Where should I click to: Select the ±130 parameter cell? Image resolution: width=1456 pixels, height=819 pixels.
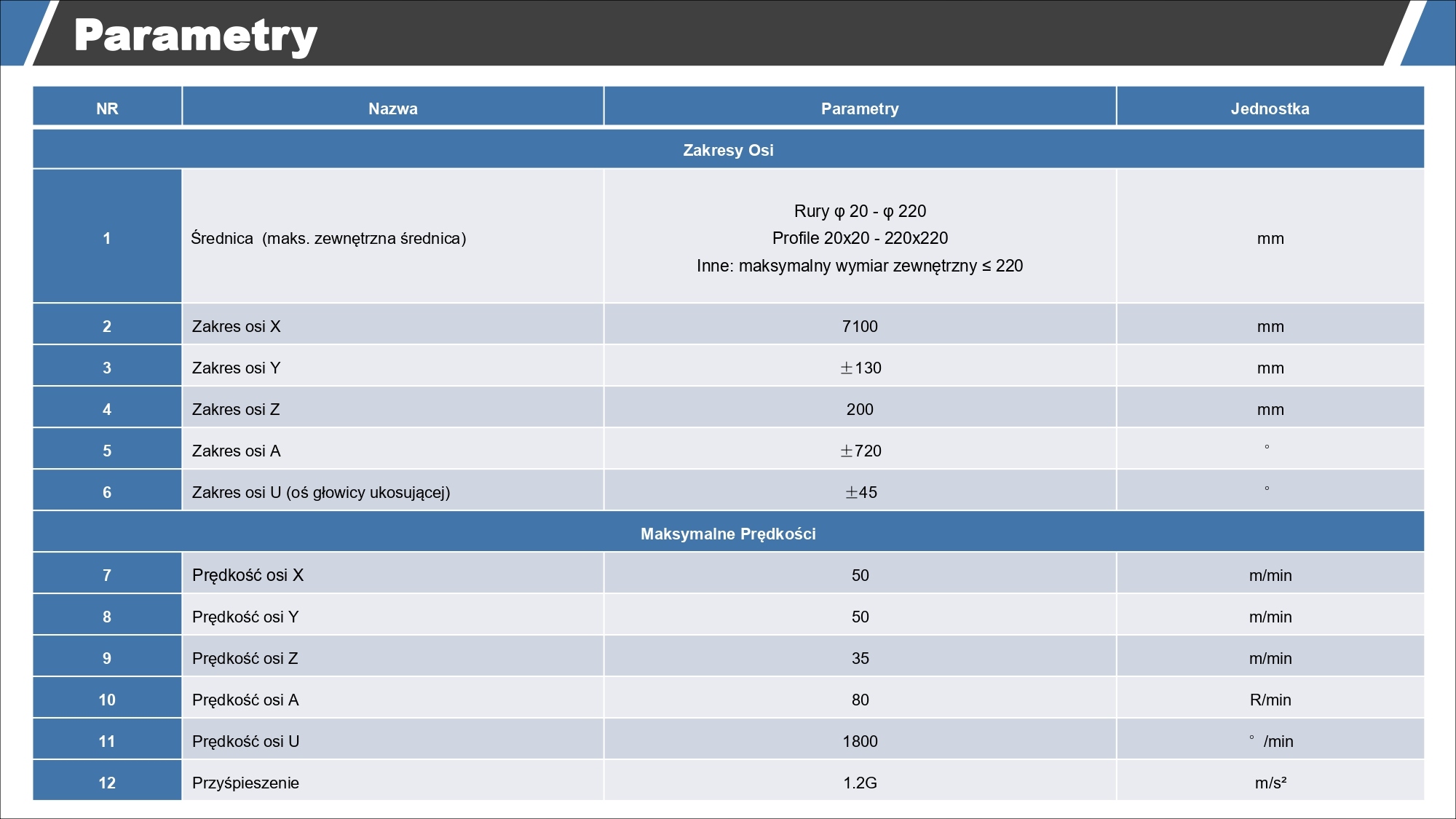860,368
